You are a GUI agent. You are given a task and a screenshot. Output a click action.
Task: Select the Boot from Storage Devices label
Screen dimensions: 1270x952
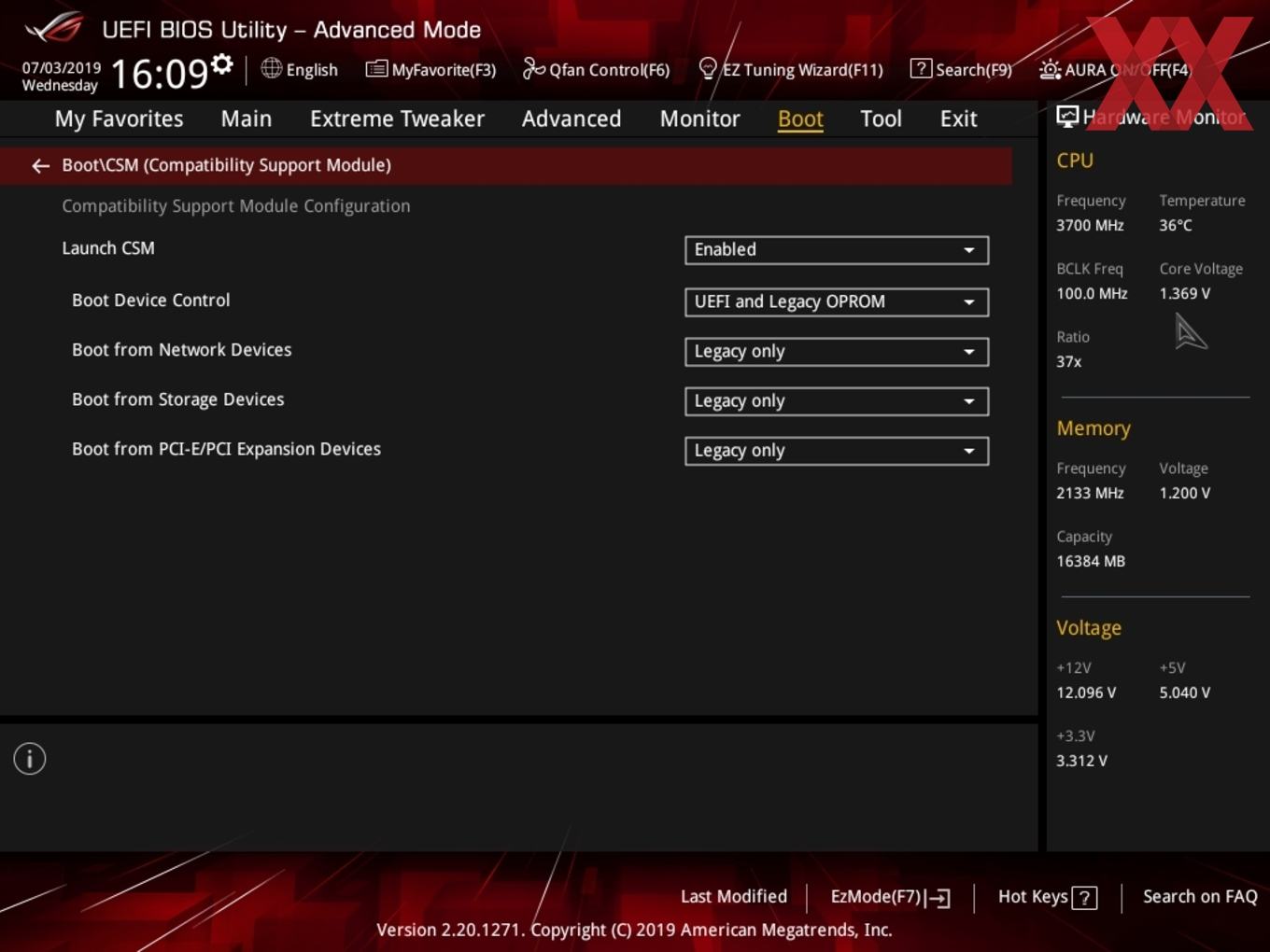[x=178, y=399]
